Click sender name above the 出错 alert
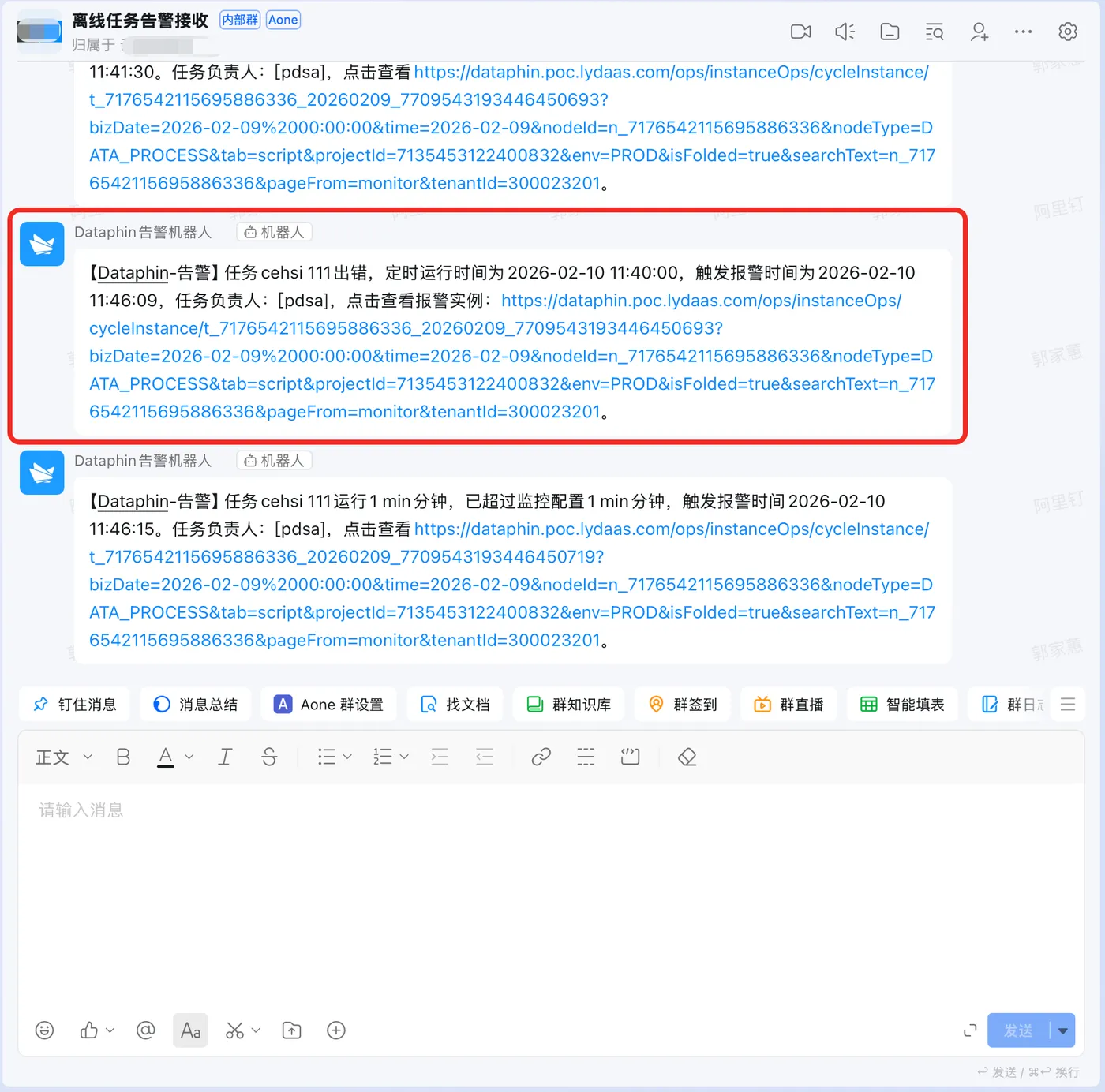Image resolution: width=1105 pixels, height=1092 pixels. click(143, 232)
